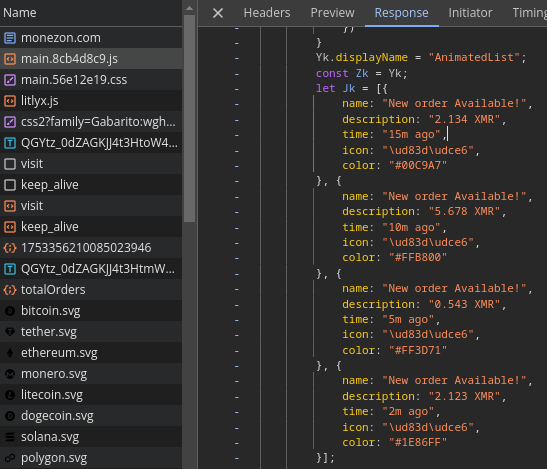Click the fetch icon beside totalOrders
Screen dimensions: 547x469
click(10, 290)
